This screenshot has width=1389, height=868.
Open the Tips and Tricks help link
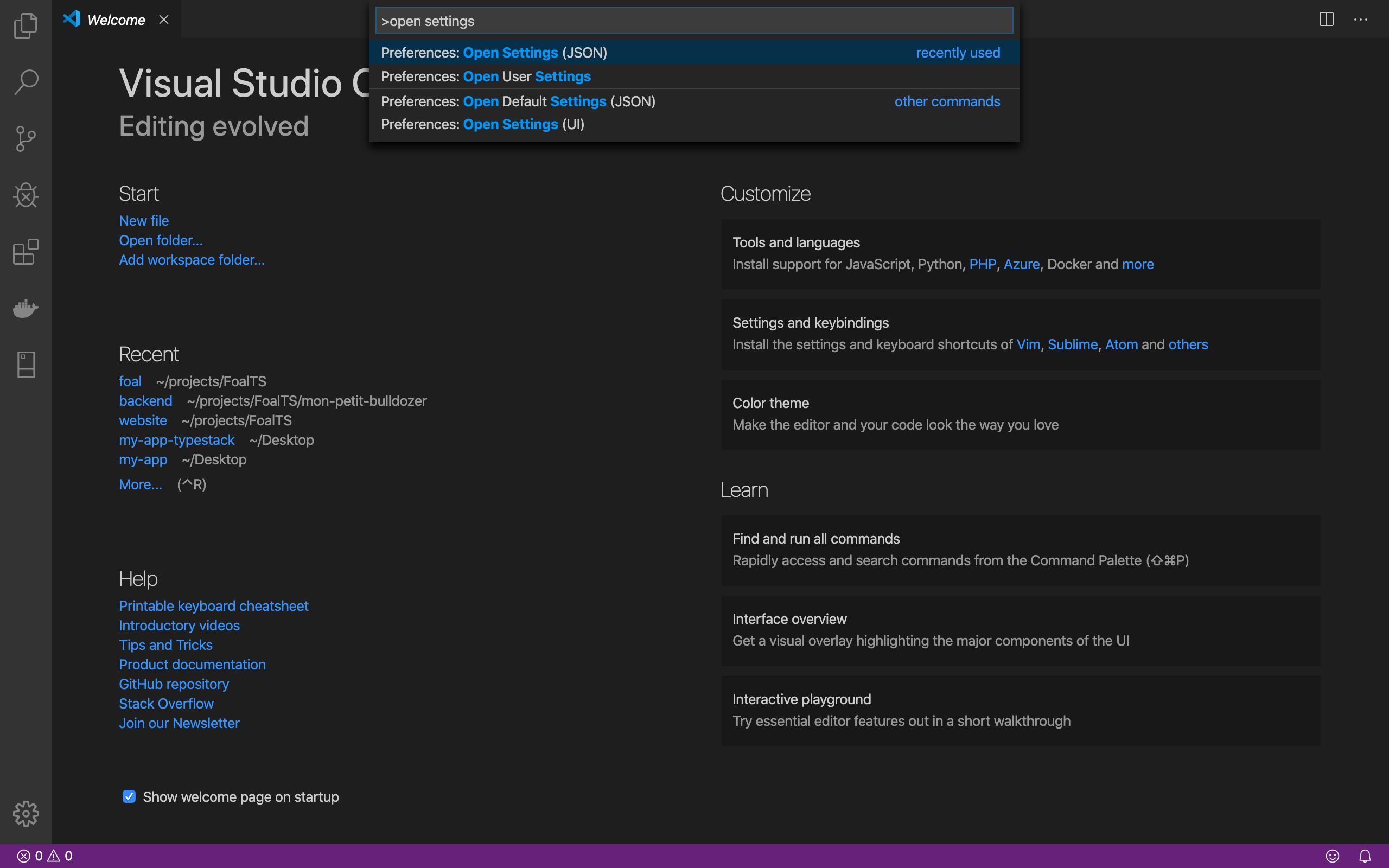(165, 644)
